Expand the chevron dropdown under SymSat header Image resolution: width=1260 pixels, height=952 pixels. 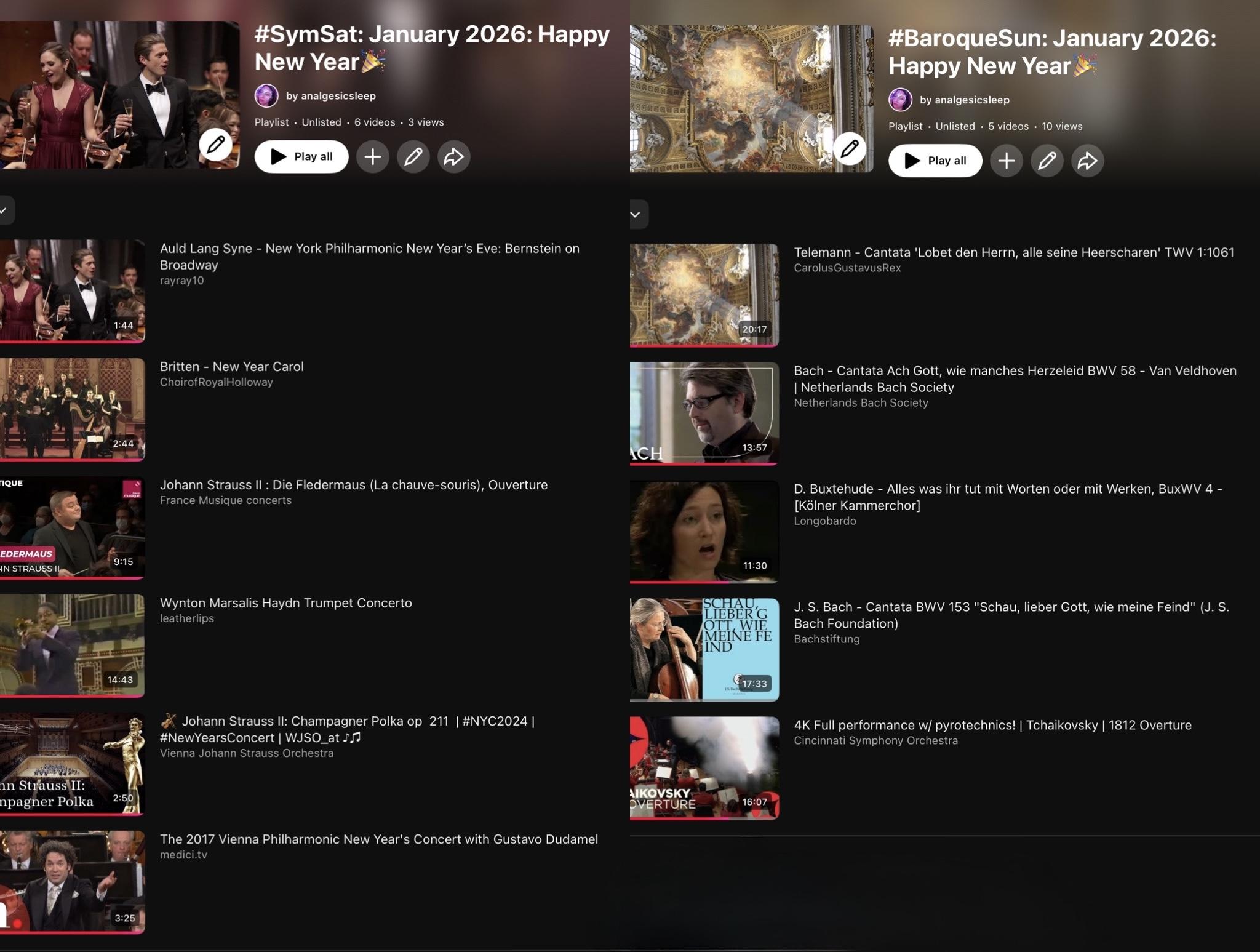point(5,210)
